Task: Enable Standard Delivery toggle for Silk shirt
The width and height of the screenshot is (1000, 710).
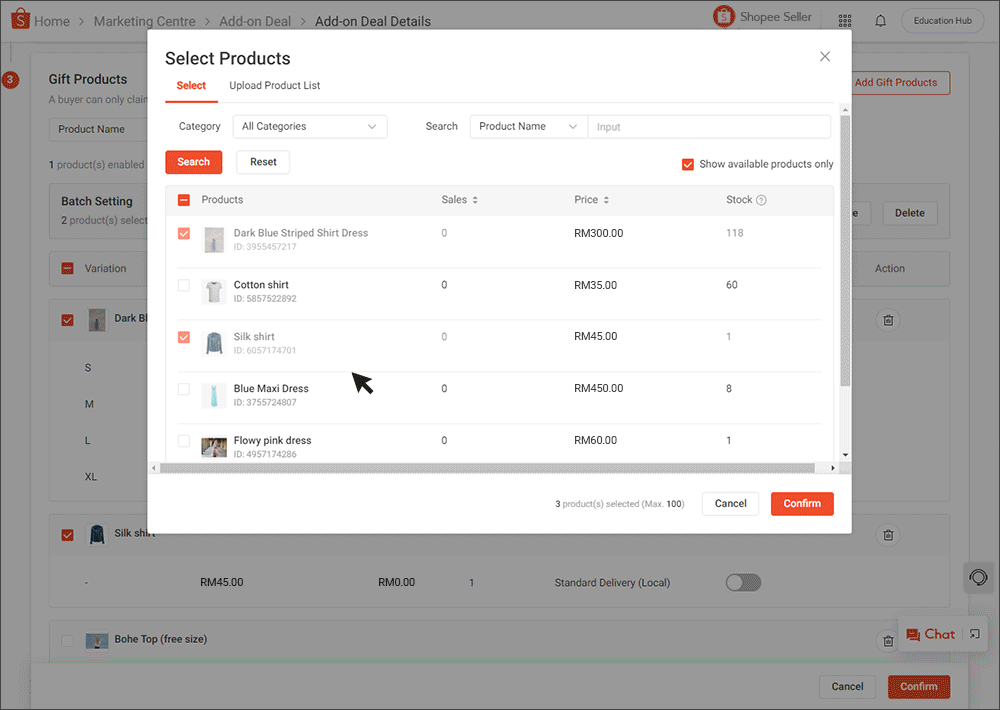Action: [743, 581]
